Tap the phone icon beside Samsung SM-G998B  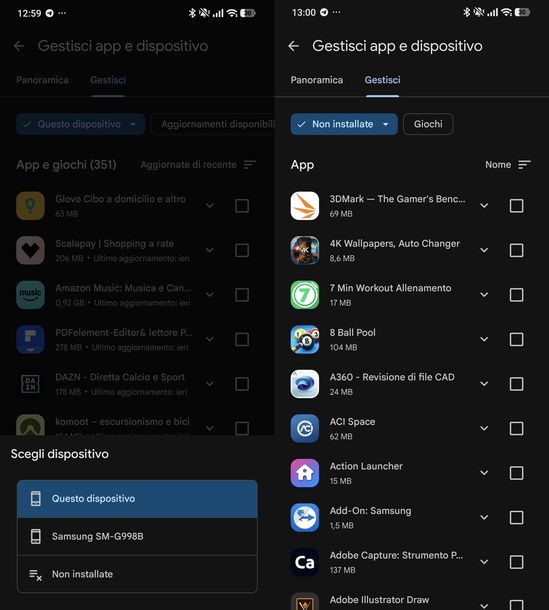[36, 536]
